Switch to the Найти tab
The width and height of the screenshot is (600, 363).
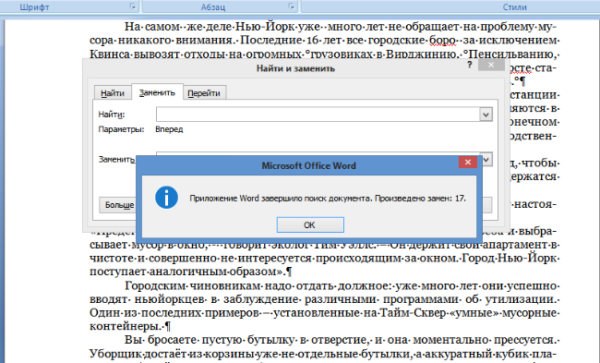[x=112, y=93]
